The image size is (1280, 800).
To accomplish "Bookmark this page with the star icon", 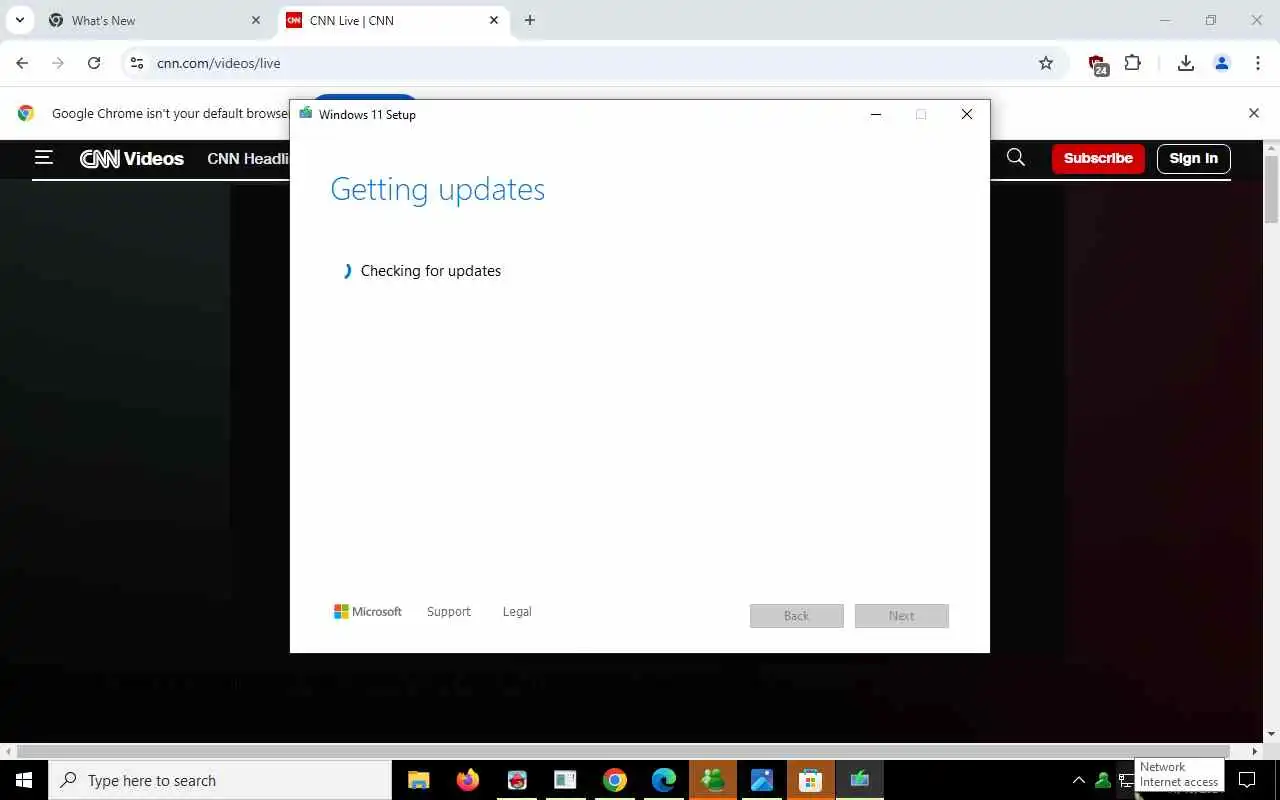I will pyautogui.click(x=1046, y=63).
